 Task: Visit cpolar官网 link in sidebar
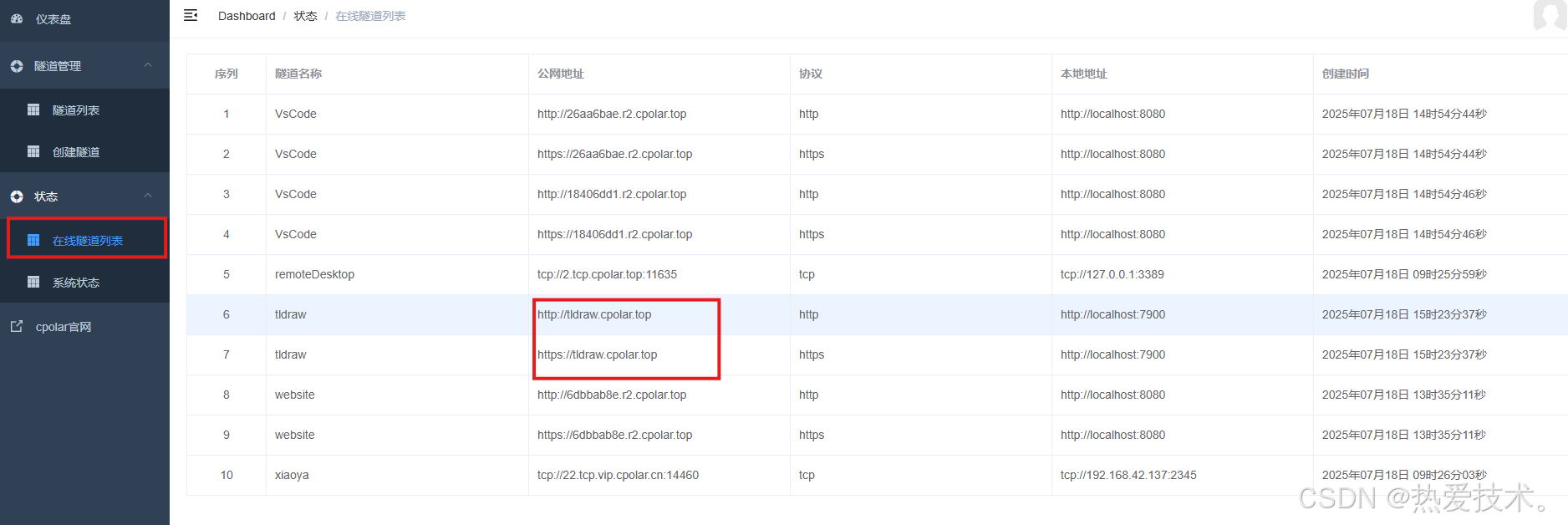tap(84, 327)
